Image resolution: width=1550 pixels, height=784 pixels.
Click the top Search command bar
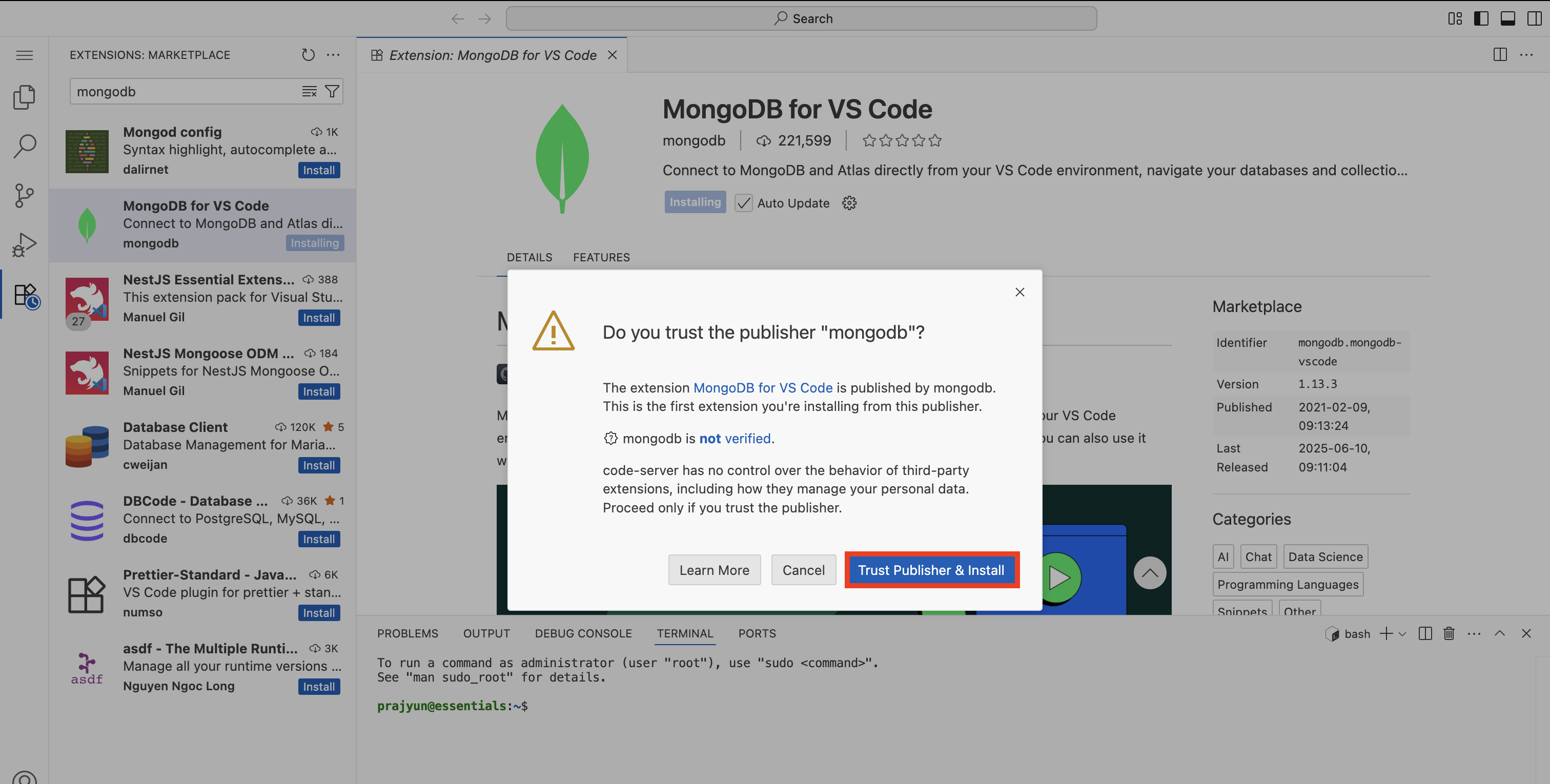click(x=801, y=18)
